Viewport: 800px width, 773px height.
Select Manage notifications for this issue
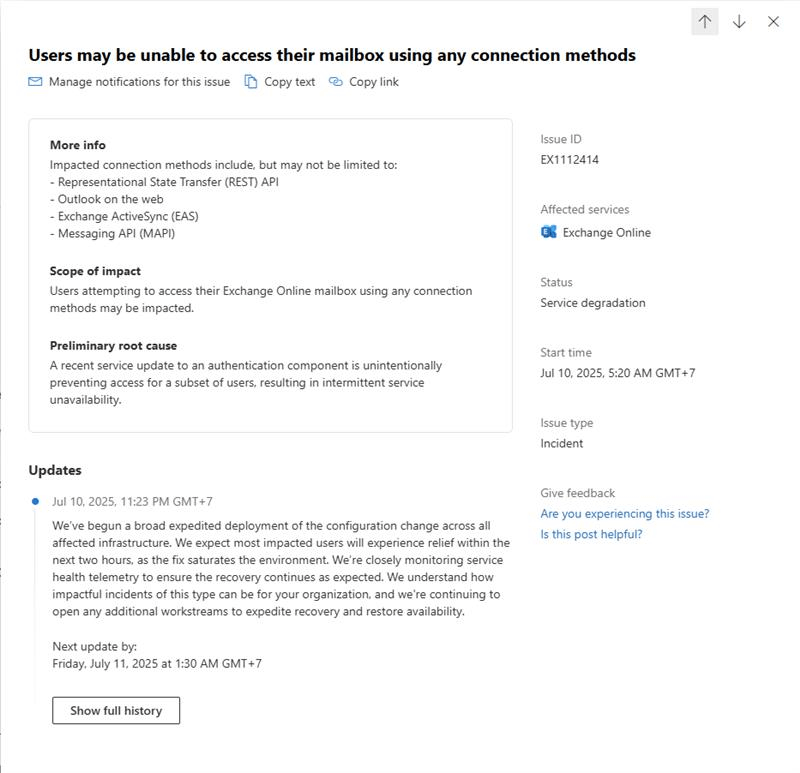pos(139,82)
